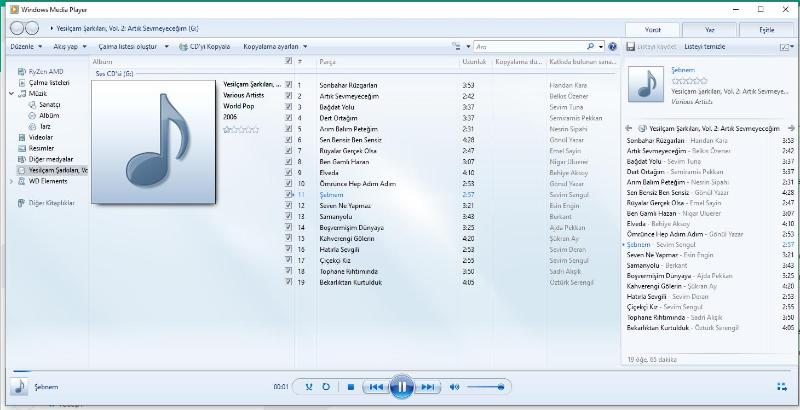This screenshot has width=800, height=410.
Task: Switch to the Yaz tab
Action: pos(709,30)
